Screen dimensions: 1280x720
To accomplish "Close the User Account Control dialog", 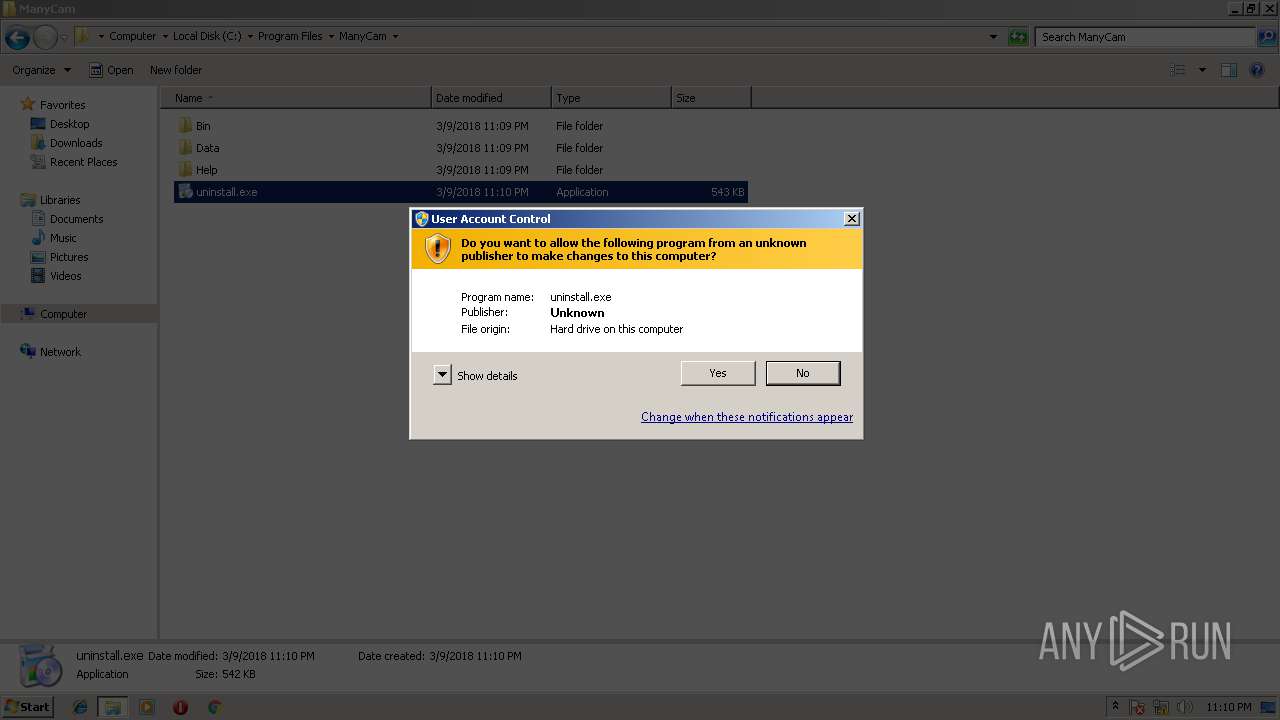I will pyautogui.click(x=852, y=218).
